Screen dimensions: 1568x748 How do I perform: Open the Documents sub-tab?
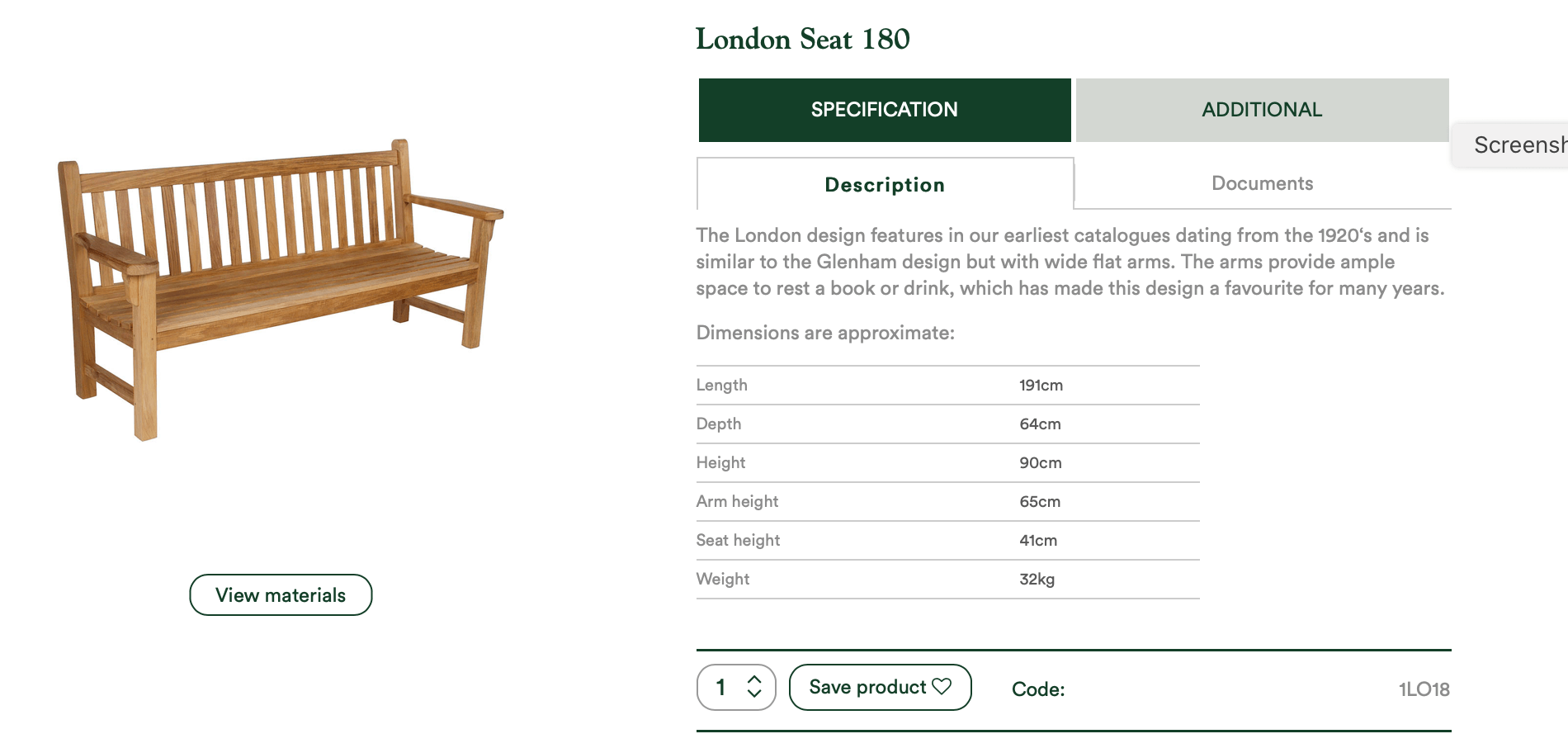click(x=1262, y=183)
